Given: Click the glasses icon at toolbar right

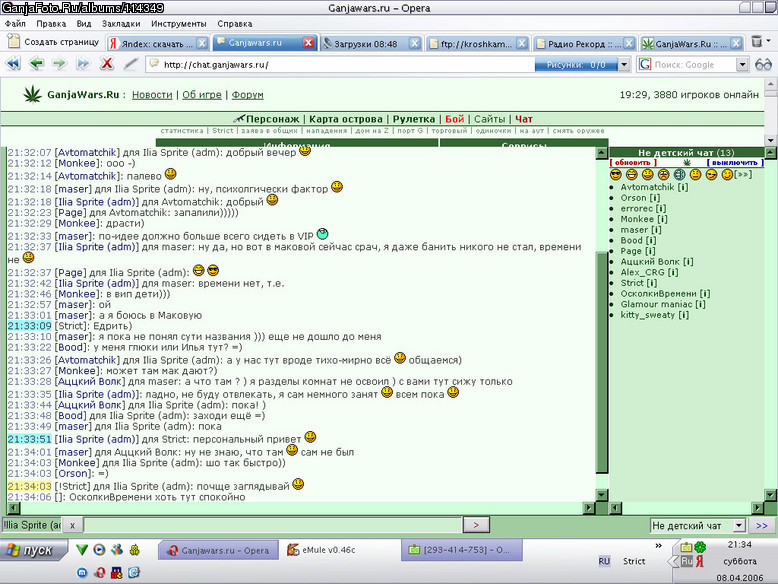Looking at the screenshot, I should coord(763,65).
